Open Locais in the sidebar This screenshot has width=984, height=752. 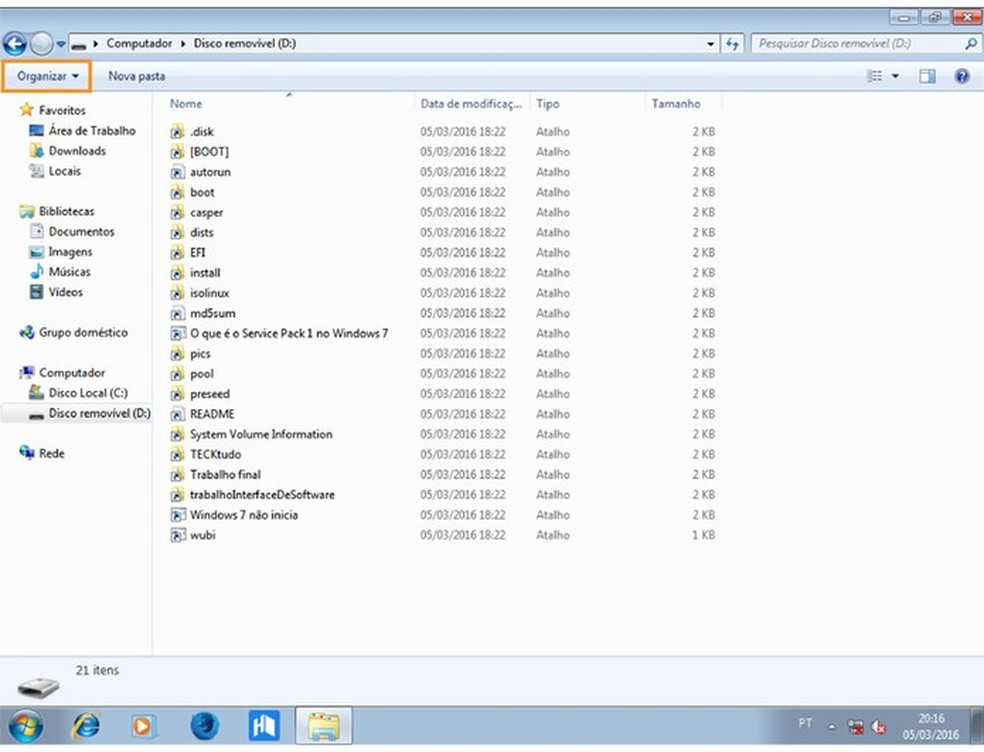pos(65,171)
